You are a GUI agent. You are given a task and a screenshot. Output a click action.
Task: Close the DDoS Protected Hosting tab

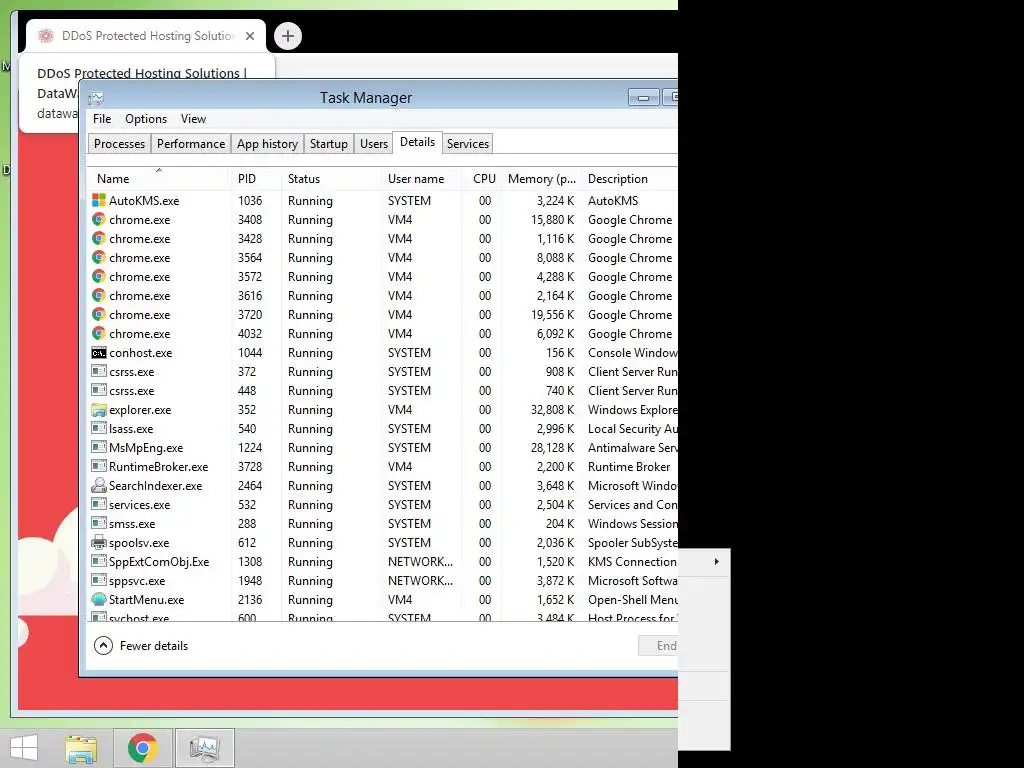click(249, 36)
